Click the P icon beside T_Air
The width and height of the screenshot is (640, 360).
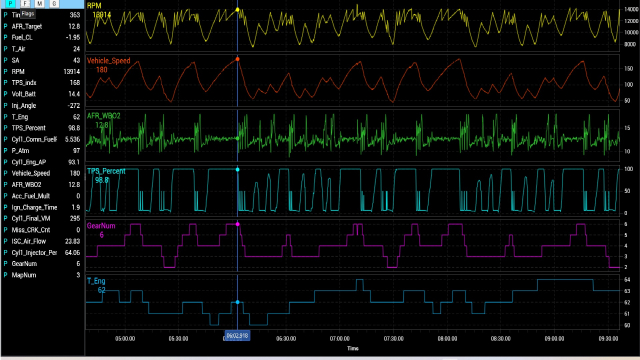5,49
